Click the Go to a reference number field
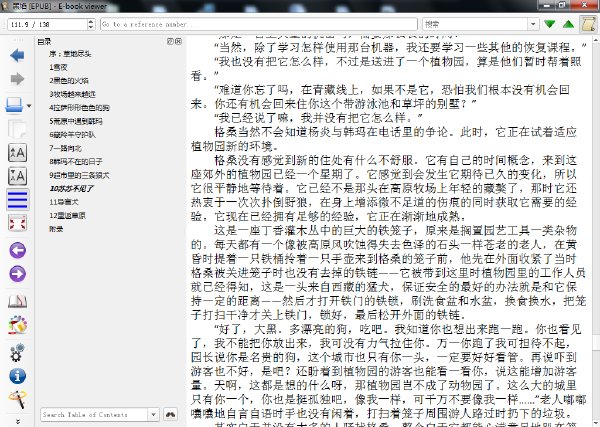 (x=259, y=24)
